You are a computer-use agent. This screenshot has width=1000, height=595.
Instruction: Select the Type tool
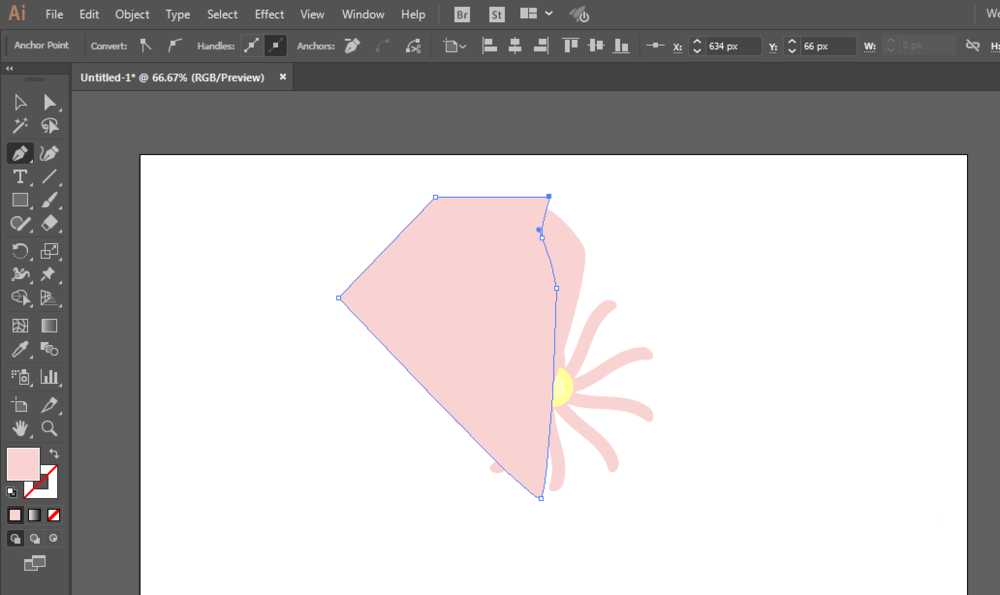(x=19, y=177)
